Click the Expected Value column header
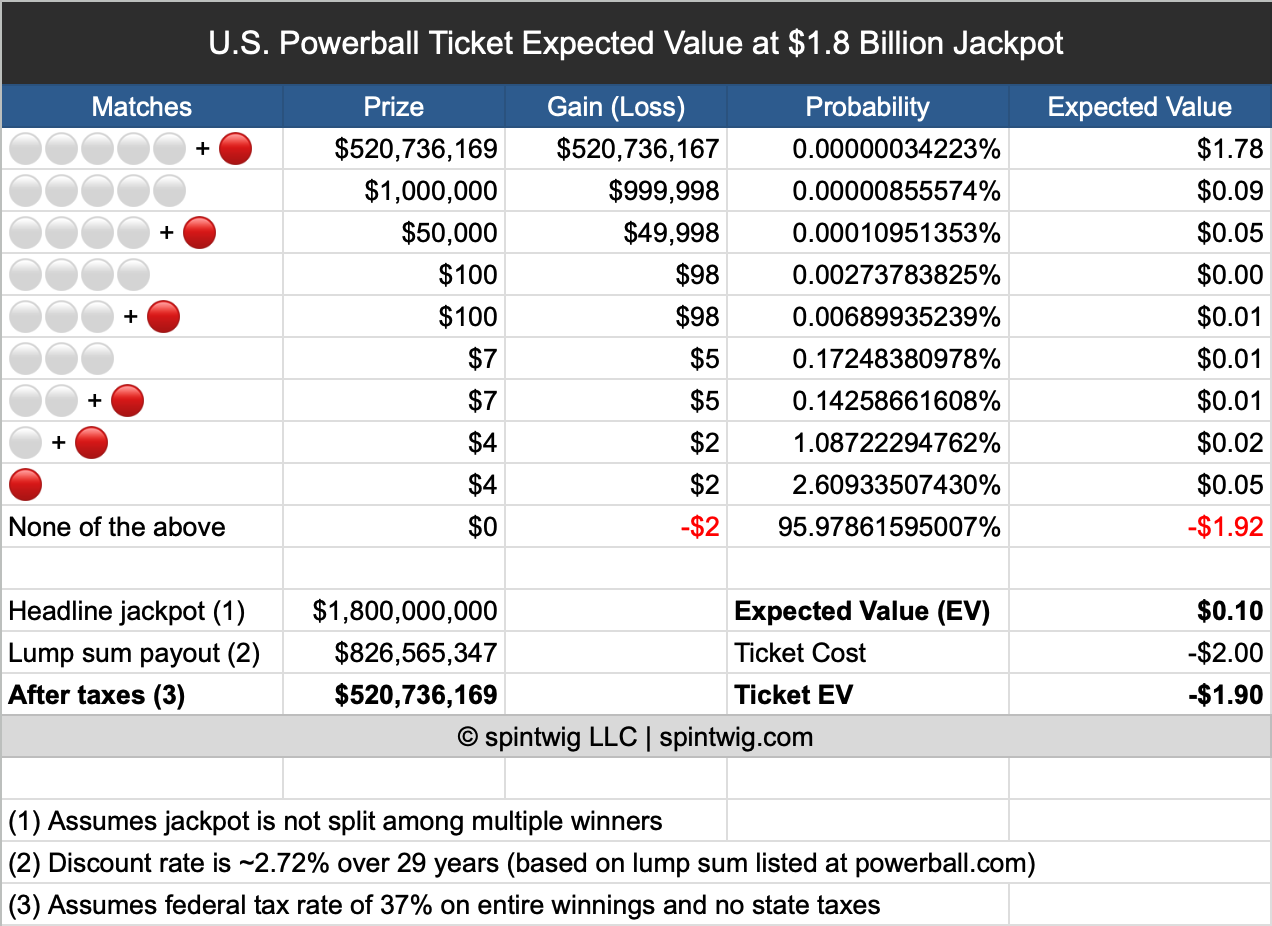The height and width of the screenshot is (926, 1272). 1140,107
